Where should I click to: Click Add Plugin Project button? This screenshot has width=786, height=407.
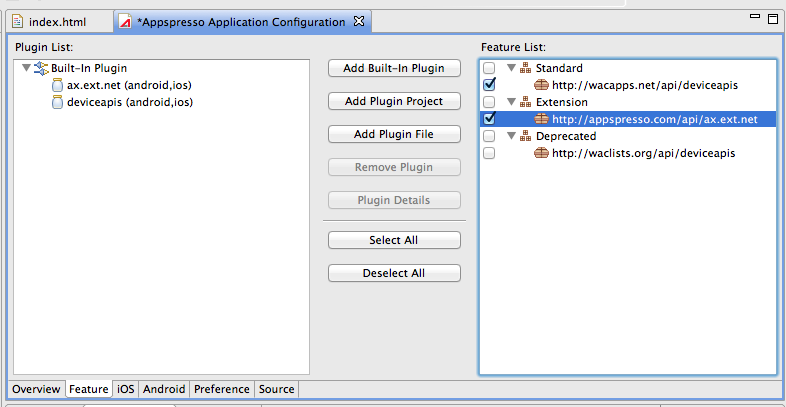pyautogui.click(x=394, y=101)
